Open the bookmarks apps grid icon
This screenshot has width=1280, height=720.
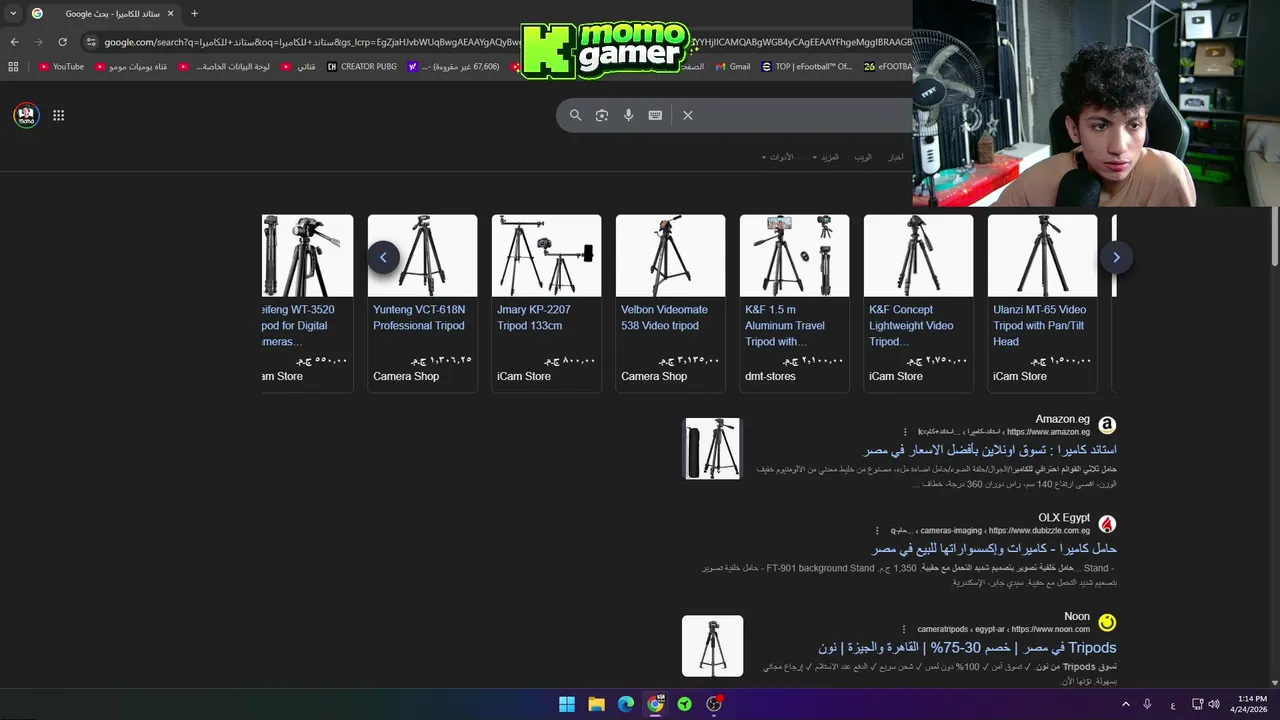click(13, 67)
